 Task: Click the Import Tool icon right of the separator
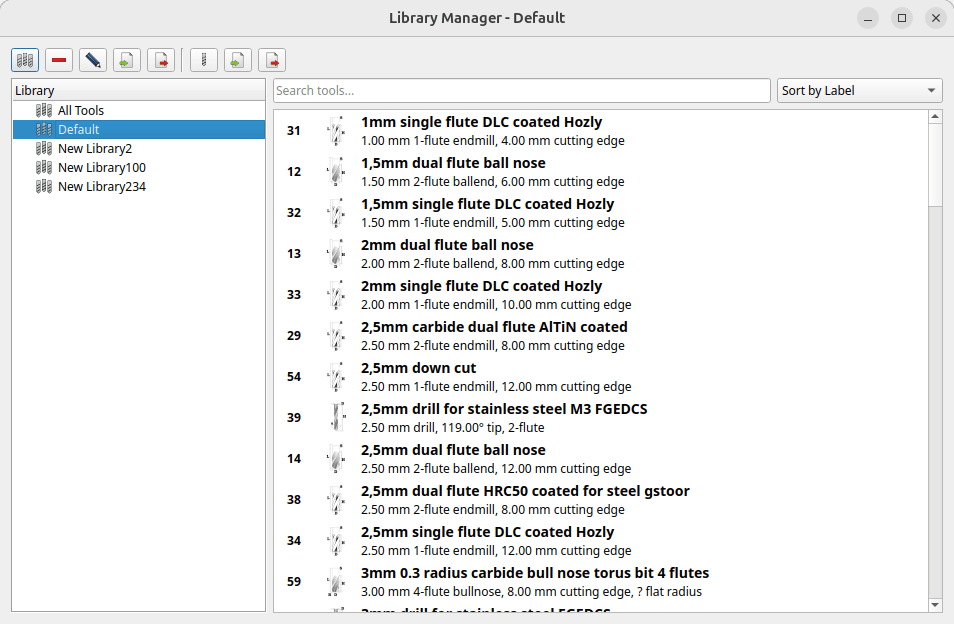pyautogui.click(x=238, y=60)
